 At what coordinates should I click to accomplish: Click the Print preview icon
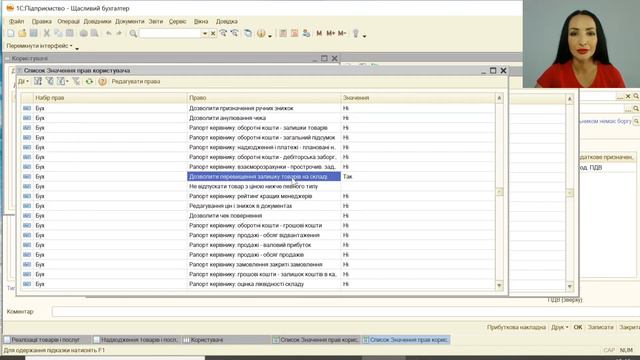tap(94, 33)
